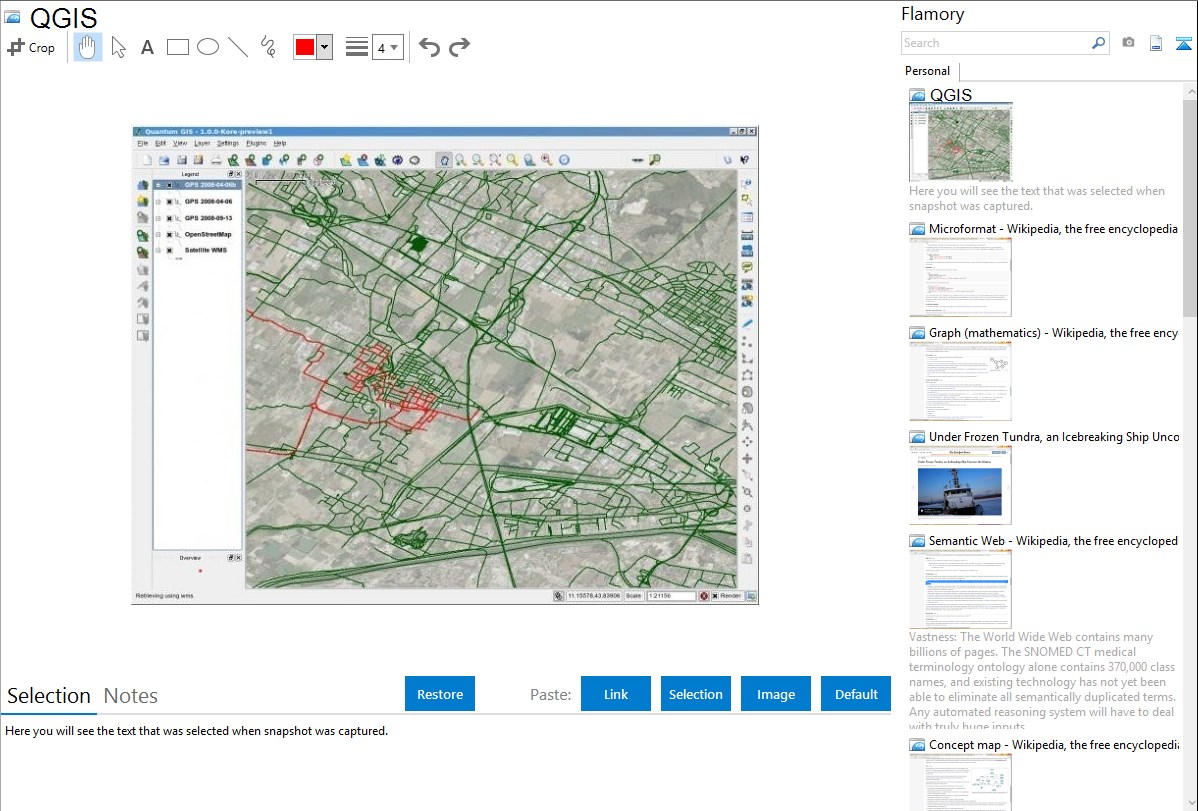This screenshot has height=811, width=1198.
Task: Open the Microformat Wikipedia snapshot thumbnail
Action: coord(960,277)
